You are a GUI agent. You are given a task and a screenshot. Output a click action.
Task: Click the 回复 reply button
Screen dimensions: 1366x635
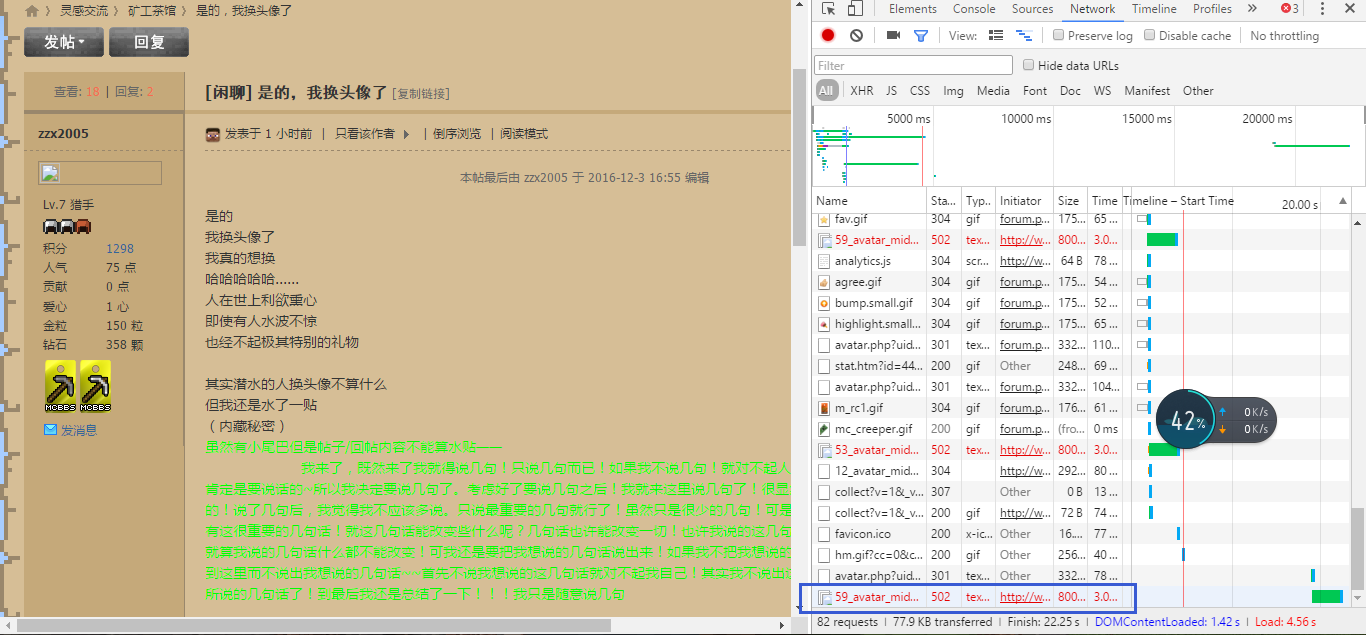coord(148,42)
